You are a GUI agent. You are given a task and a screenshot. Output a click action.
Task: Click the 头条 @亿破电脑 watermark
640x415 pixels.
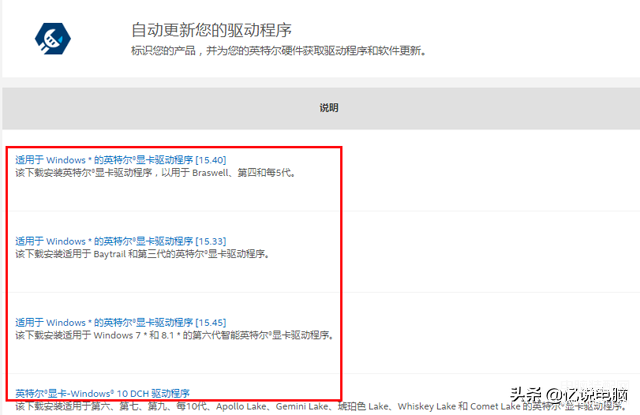569,394
